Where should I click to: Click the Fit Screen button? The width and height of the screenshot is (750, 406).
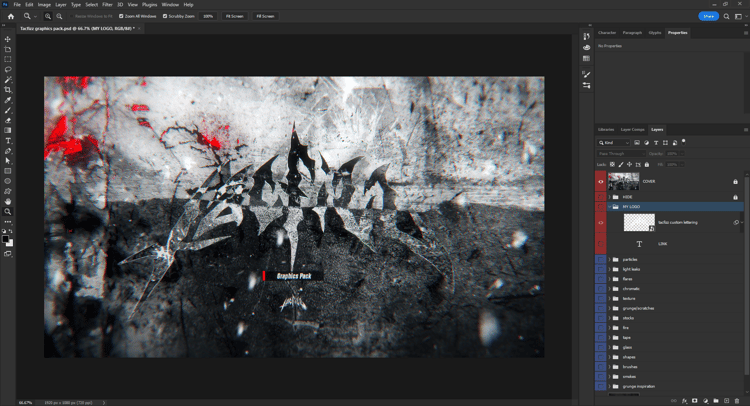point(234,16)
